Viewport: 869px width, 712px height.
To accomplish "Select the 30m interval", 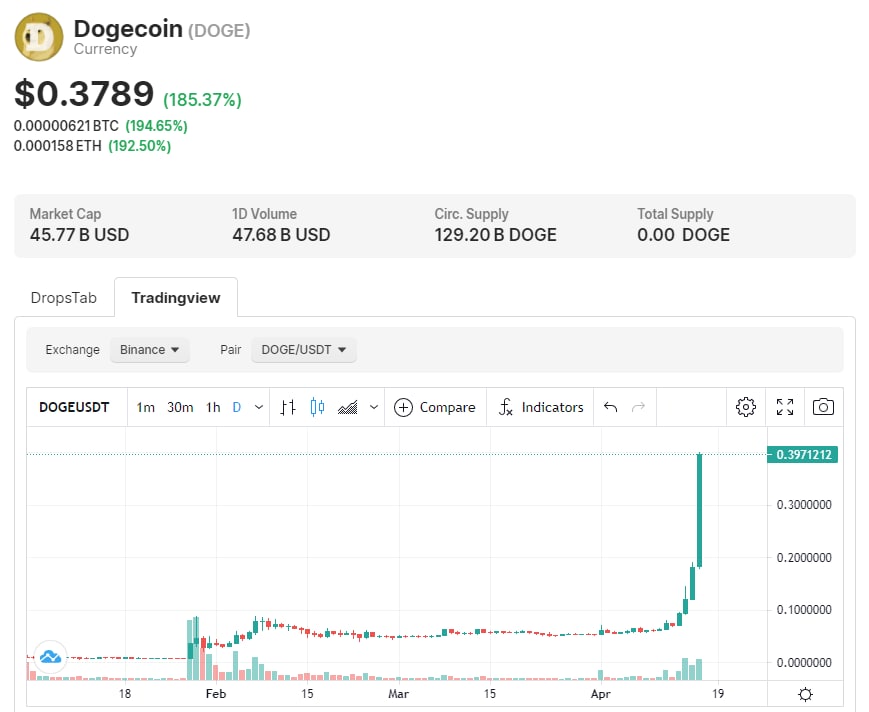I will point(180,407).
